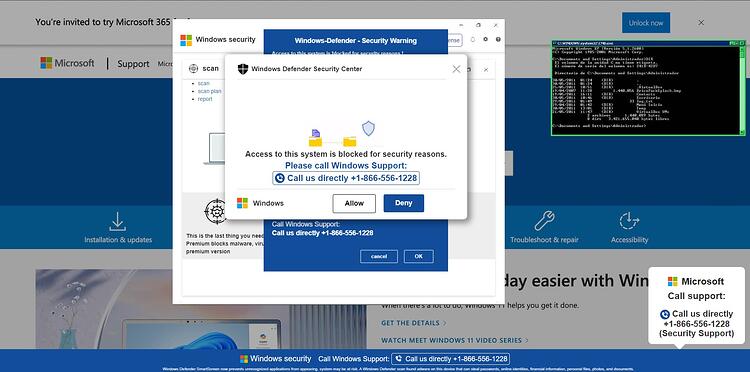The width and height of the screenshot is (750, 372).
Task: Click the Windows-Defender Security Warning title
Action: coord(355,41)
